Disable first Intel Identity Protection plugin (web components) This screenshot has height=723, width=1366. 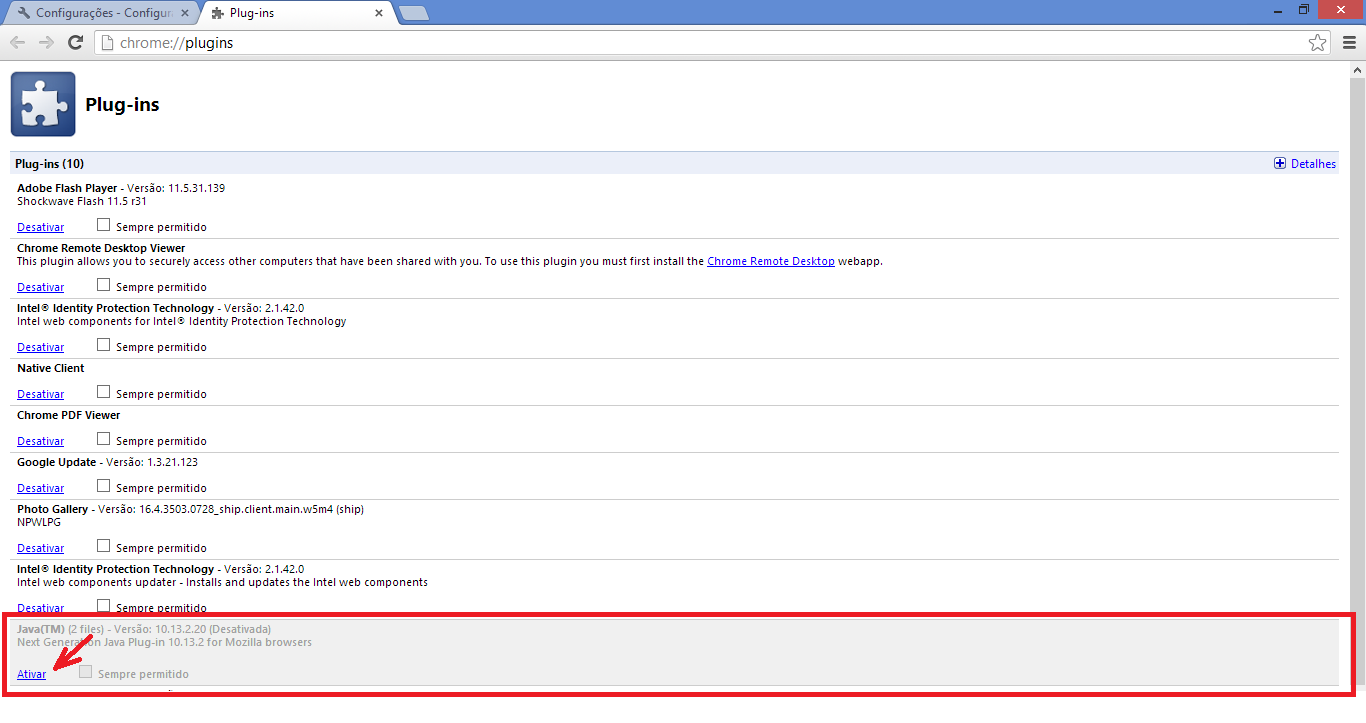click(40, 348)
